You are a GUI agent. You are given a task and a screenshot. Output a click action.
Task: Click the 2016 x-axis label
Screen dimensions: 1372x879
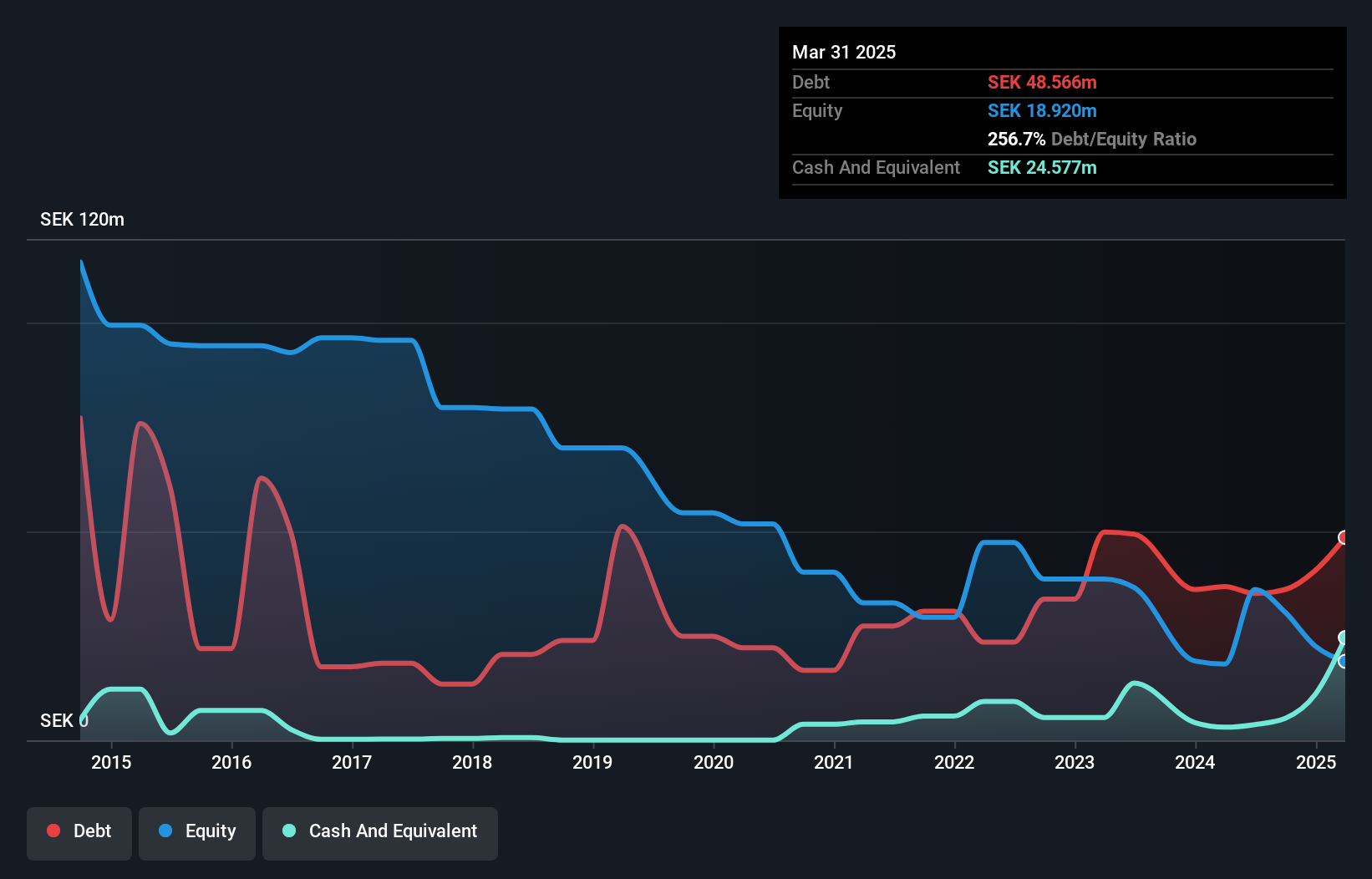[x=231, y=762]
